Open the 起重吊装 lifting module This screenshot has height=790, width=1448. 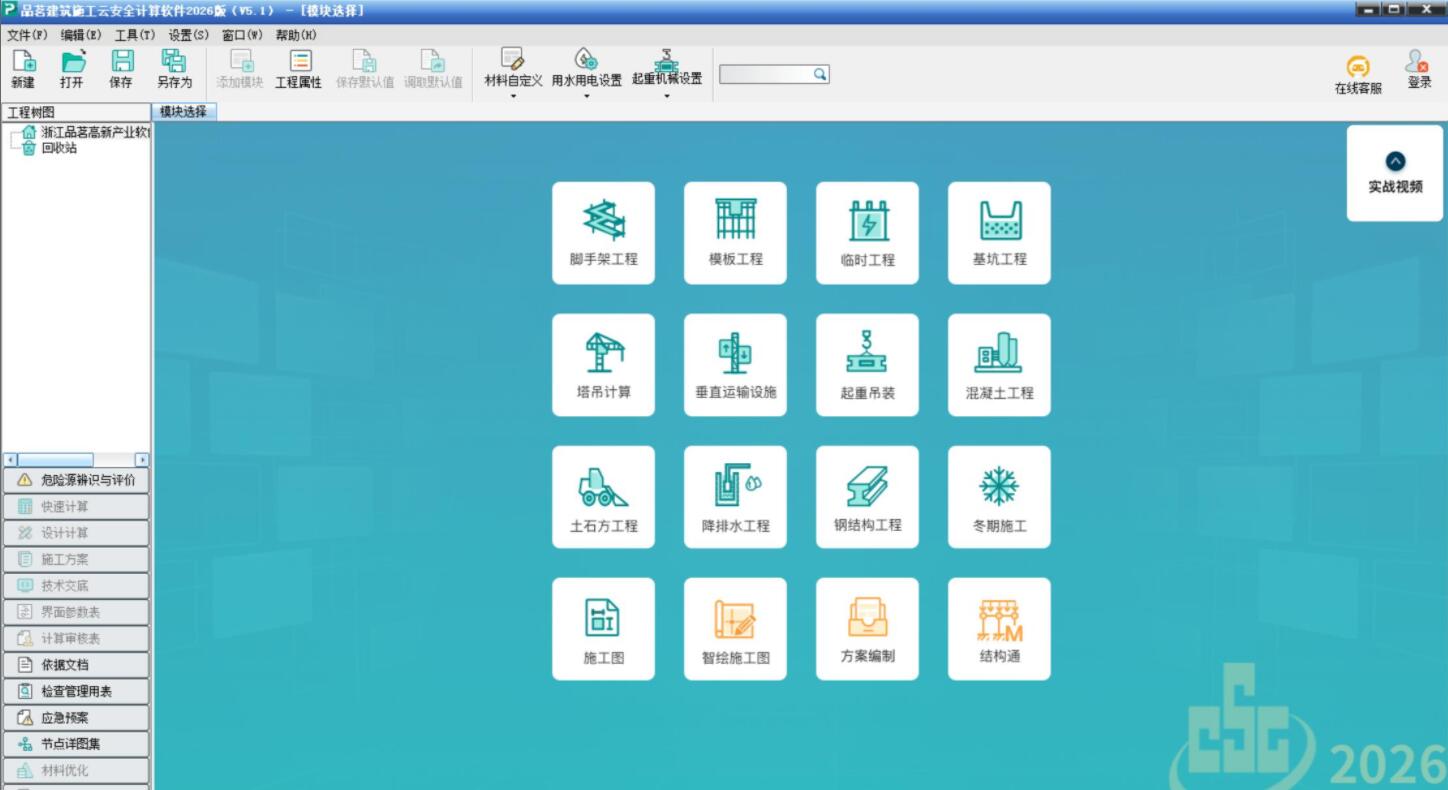(867, 364)
